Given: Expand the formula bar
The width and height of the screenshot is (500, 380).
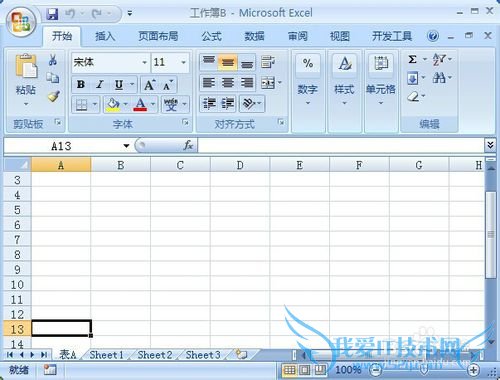Looking at the screenshot, I should coord(490,145).
